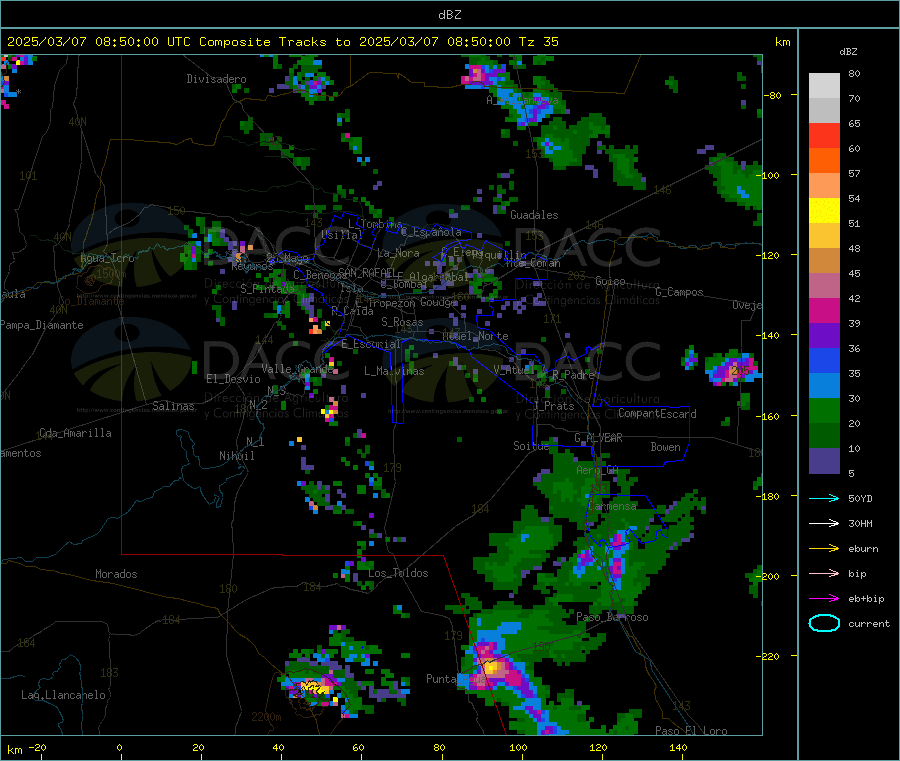This screenshot has height=761, width=900.
Task: Click the eburn yellow arrow legend icon
Action: 824,549
